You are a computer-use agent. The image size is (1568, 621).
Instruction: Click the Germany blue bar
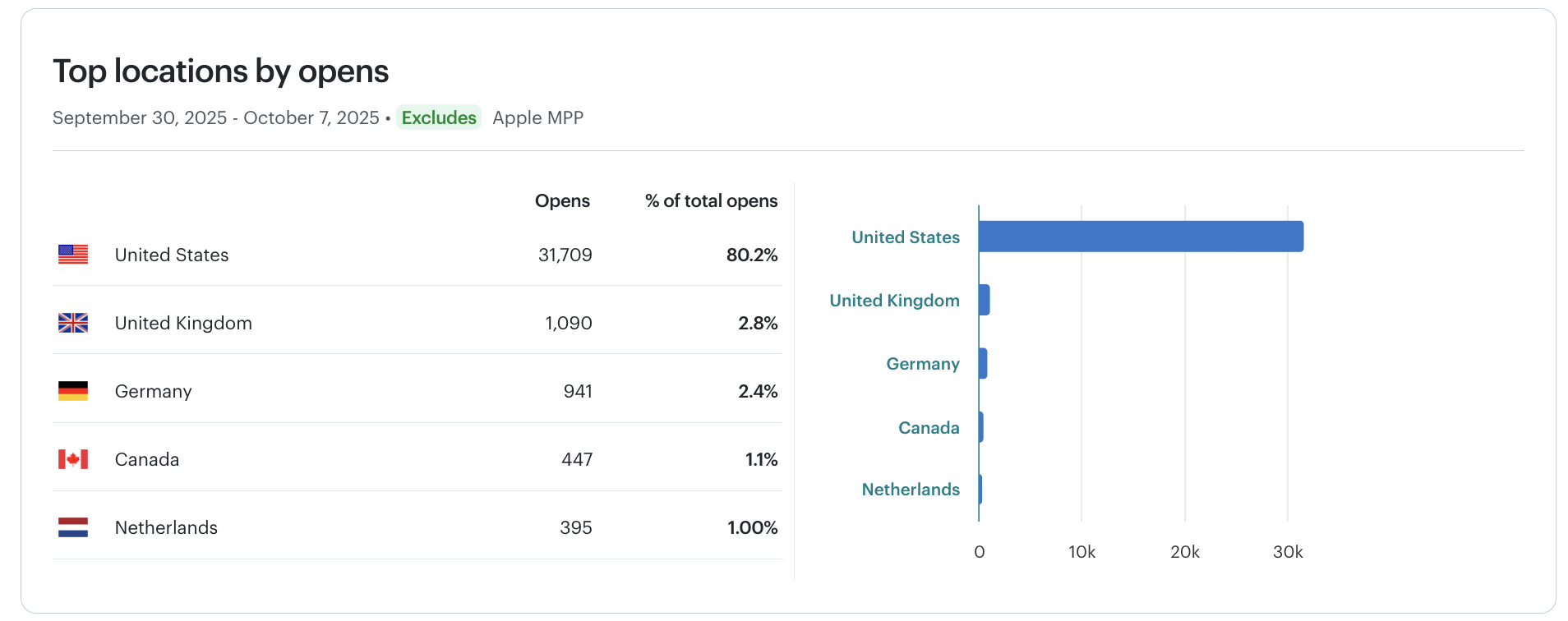point(983,363)
